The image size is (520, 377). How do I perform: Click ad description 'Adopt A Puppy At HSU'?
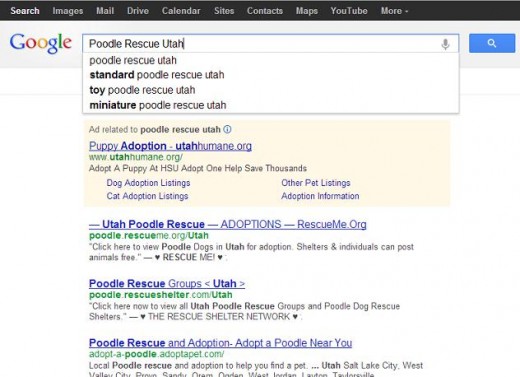(198, 168)
